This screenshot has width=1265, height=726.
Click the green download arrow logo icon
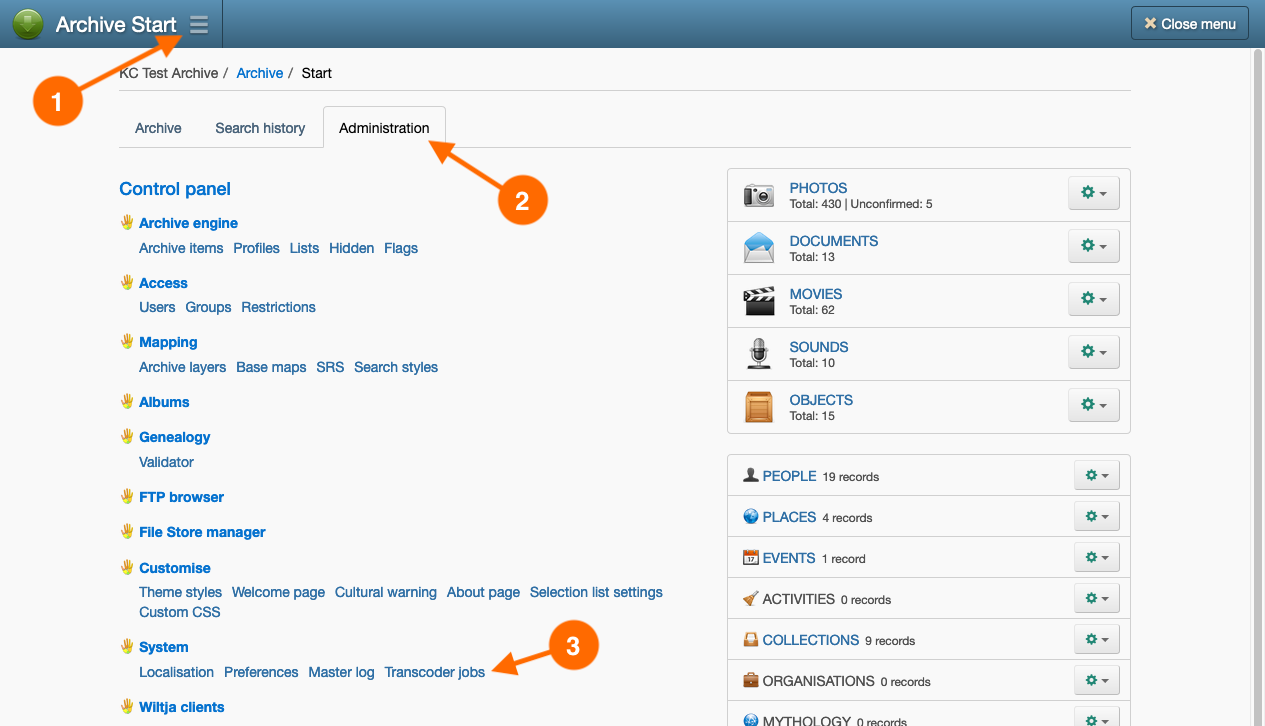[x=28, y=24]
